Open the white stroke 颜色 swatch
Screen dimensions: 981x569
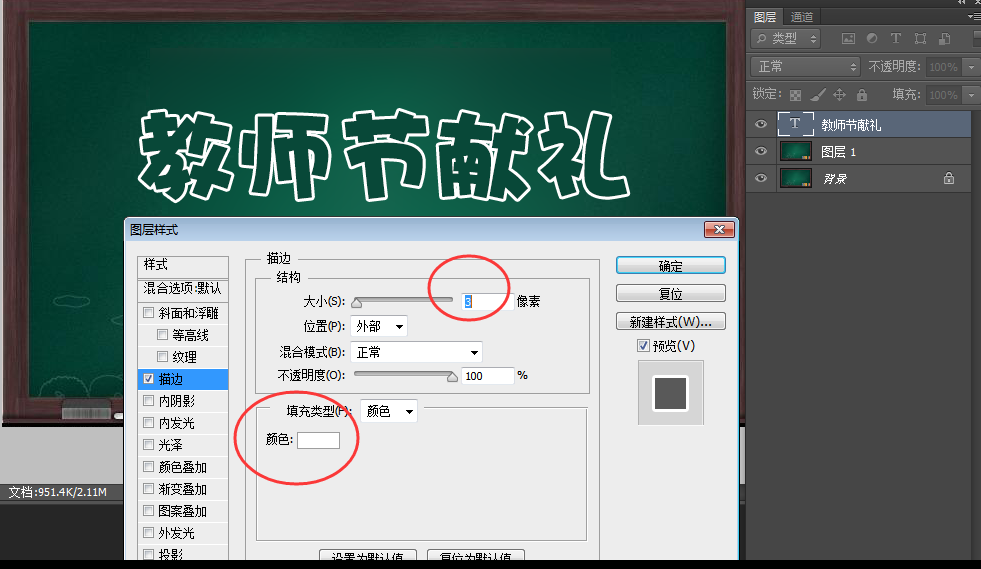[318, 440]
